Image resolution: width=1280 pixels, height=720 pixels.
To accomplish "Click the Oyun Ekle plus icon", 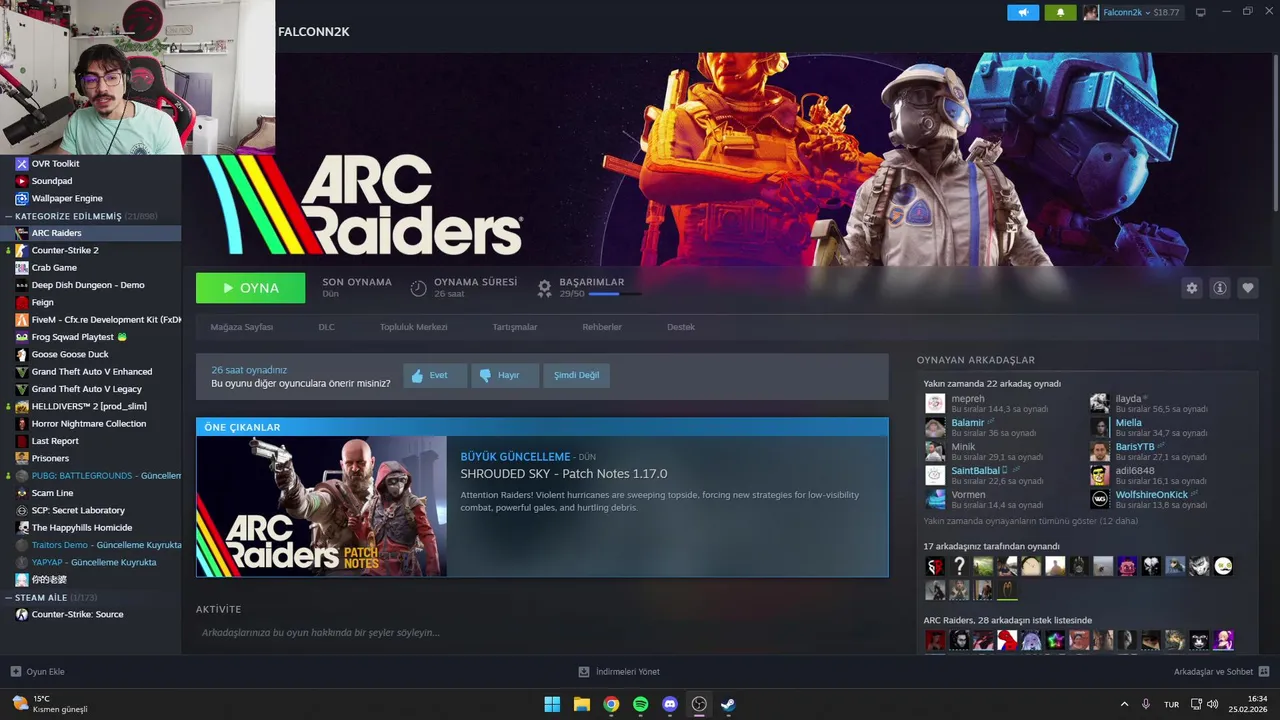I will (x=15, y=672).
